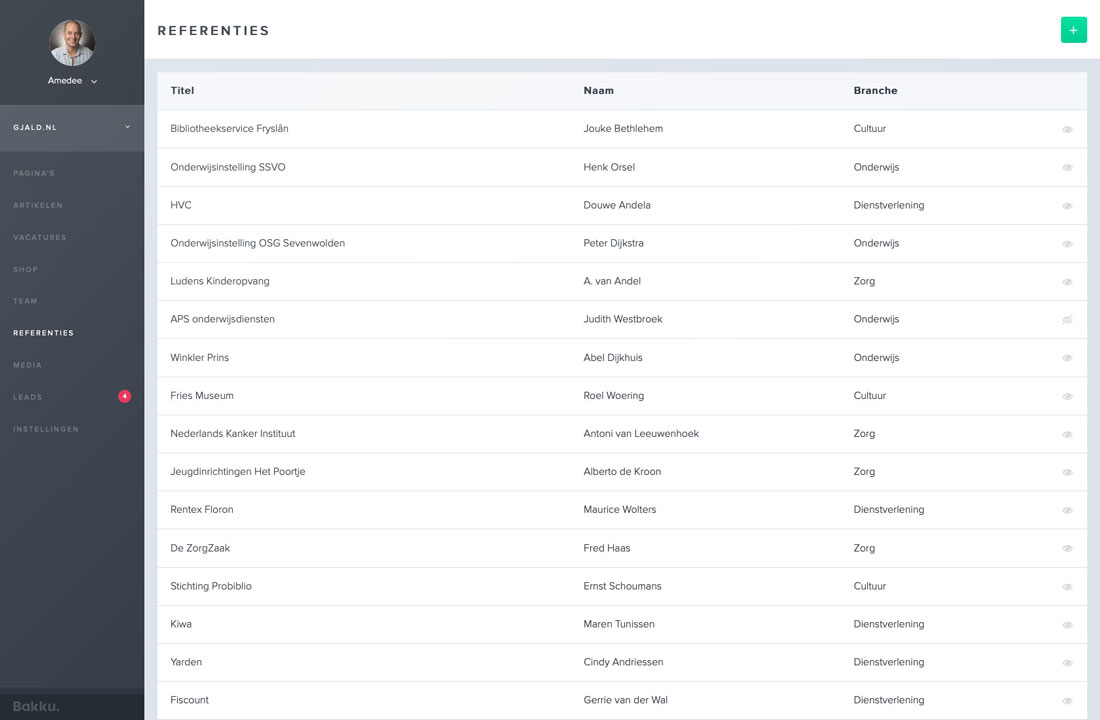This screenshot has height=720, width=1100.
Task: Click the Bakku logo in the sidebar footer
Action: (36, 706)
